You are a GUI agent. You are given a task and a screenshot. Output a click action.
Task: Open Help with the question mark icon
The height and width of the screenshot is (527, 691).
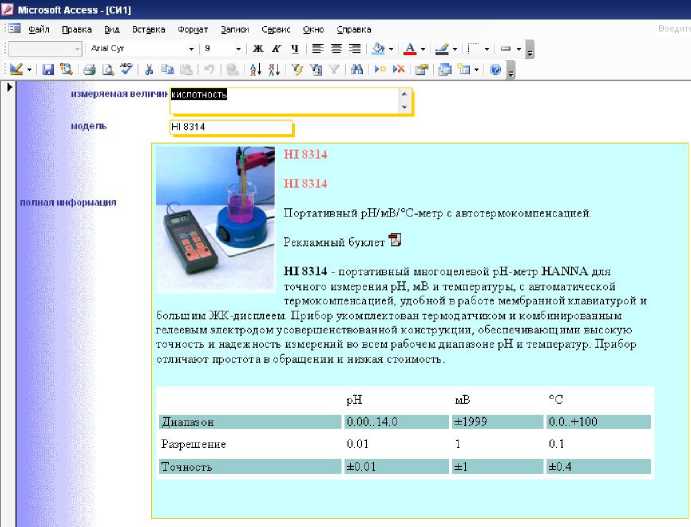pyautogui.click(x=495, y=70)
